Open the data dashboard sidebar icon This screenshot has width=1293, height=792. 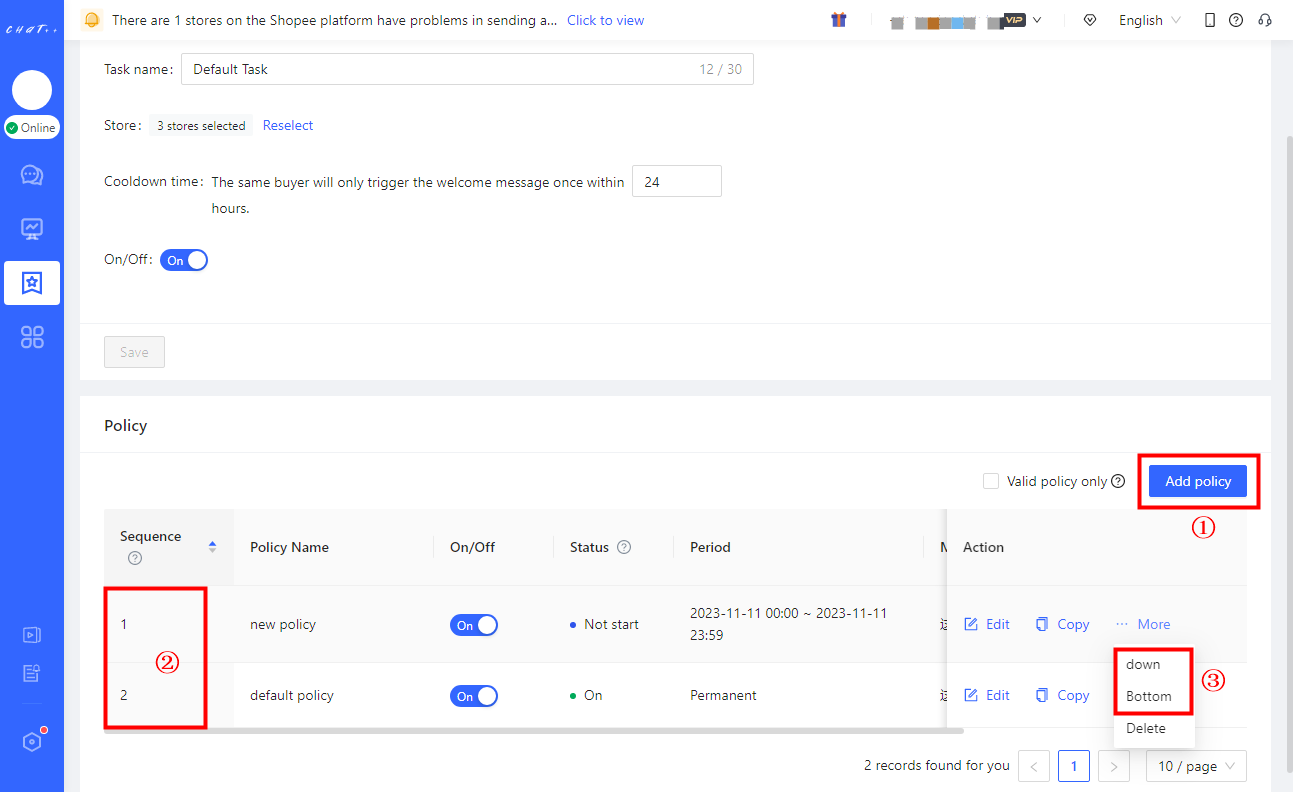pyautogui.click(x=32, y=229)
